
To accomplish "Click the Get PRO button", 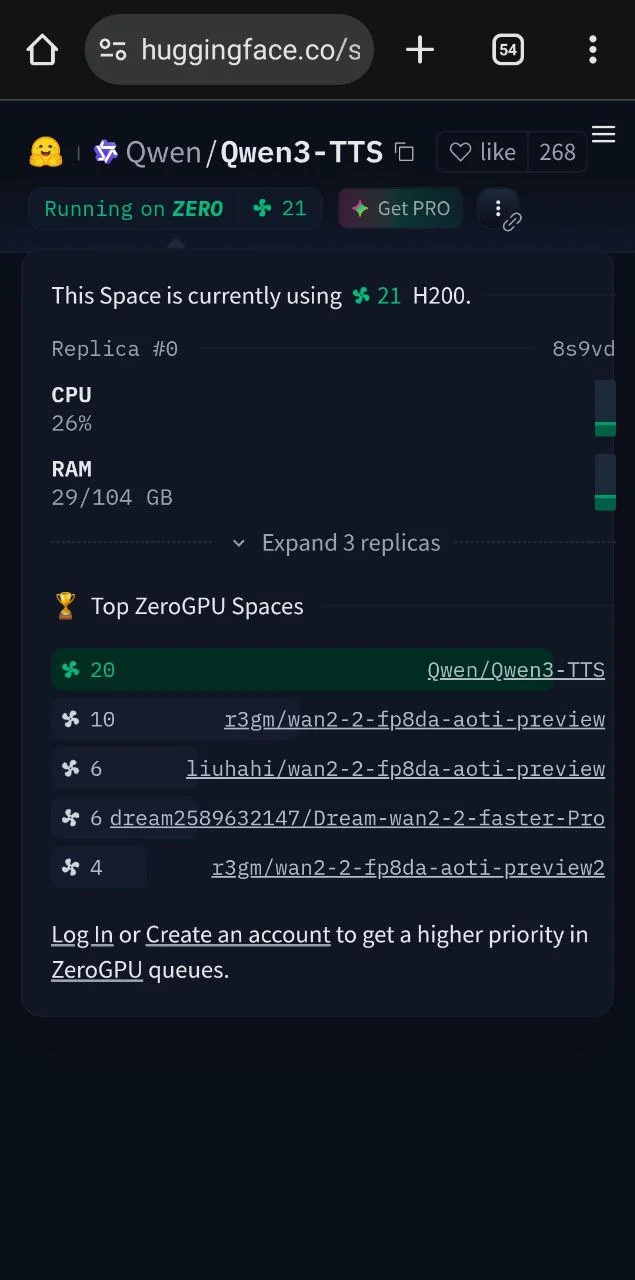I will coord(400,208).
